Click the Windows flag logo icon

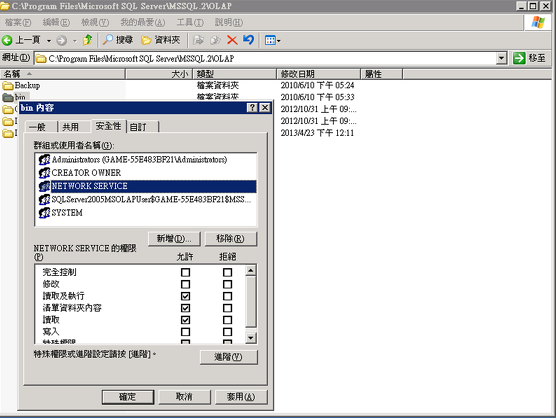(538, 22)
